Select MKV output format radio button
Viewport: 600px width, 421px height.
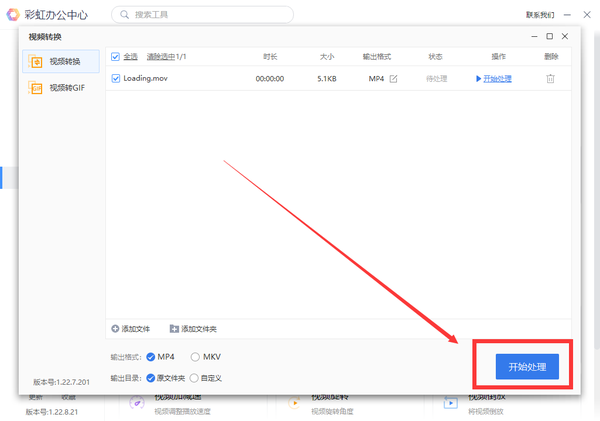196,356
